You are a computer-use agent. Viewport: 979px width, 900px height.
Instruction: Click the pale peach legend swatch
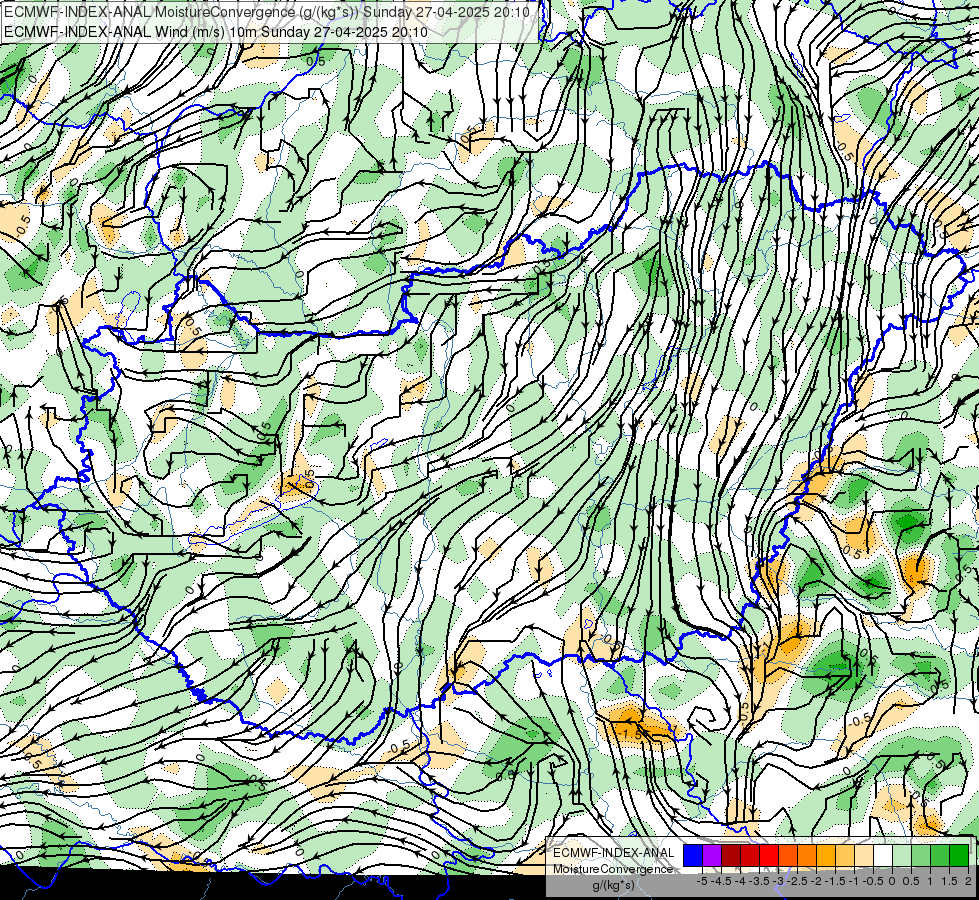coord(864,855)
